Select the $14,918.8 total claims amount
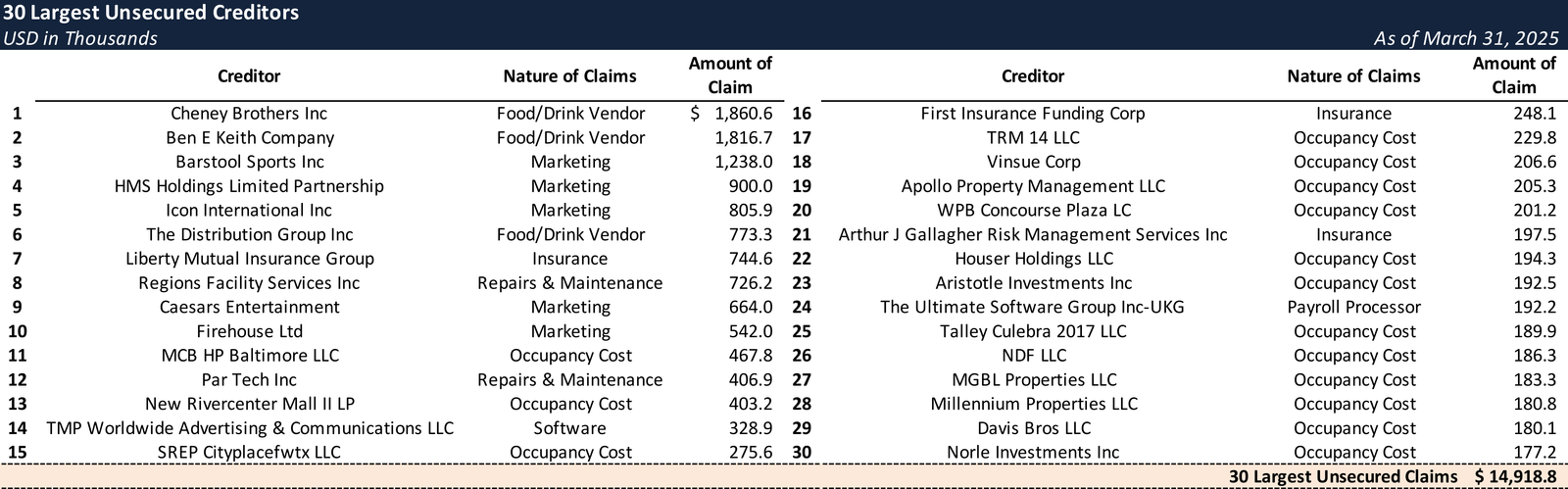Screen dimensions: 1568x489 [1515, 477]
